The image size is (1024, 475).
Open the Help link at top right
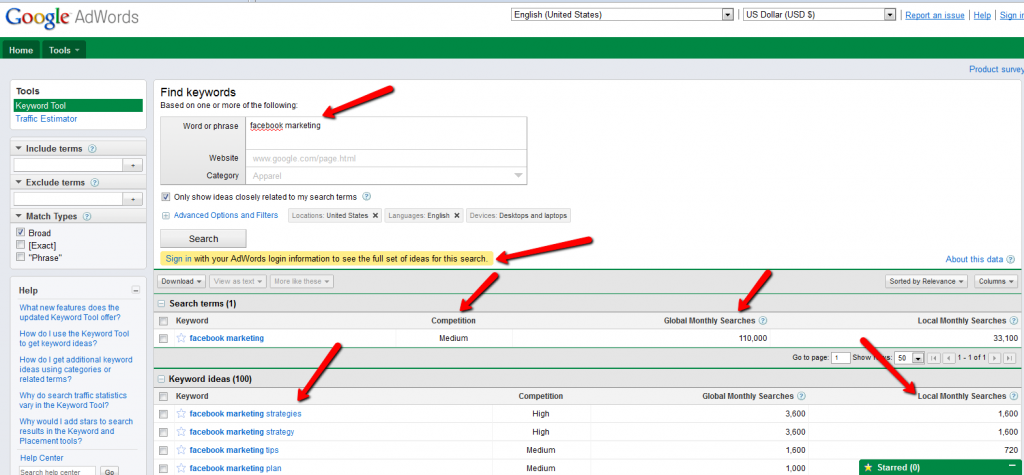click(x=982, y=15)
